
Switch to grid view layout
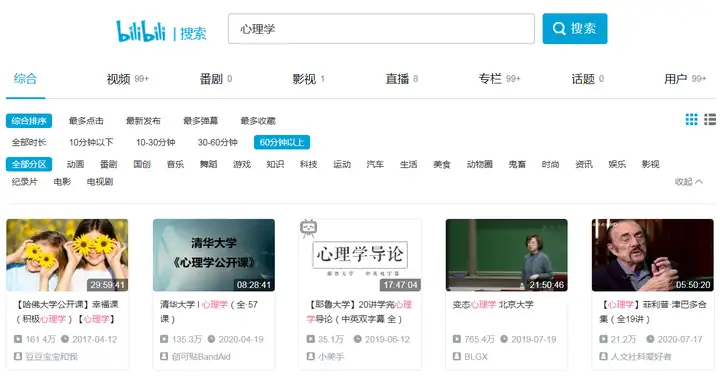point(691,119)
